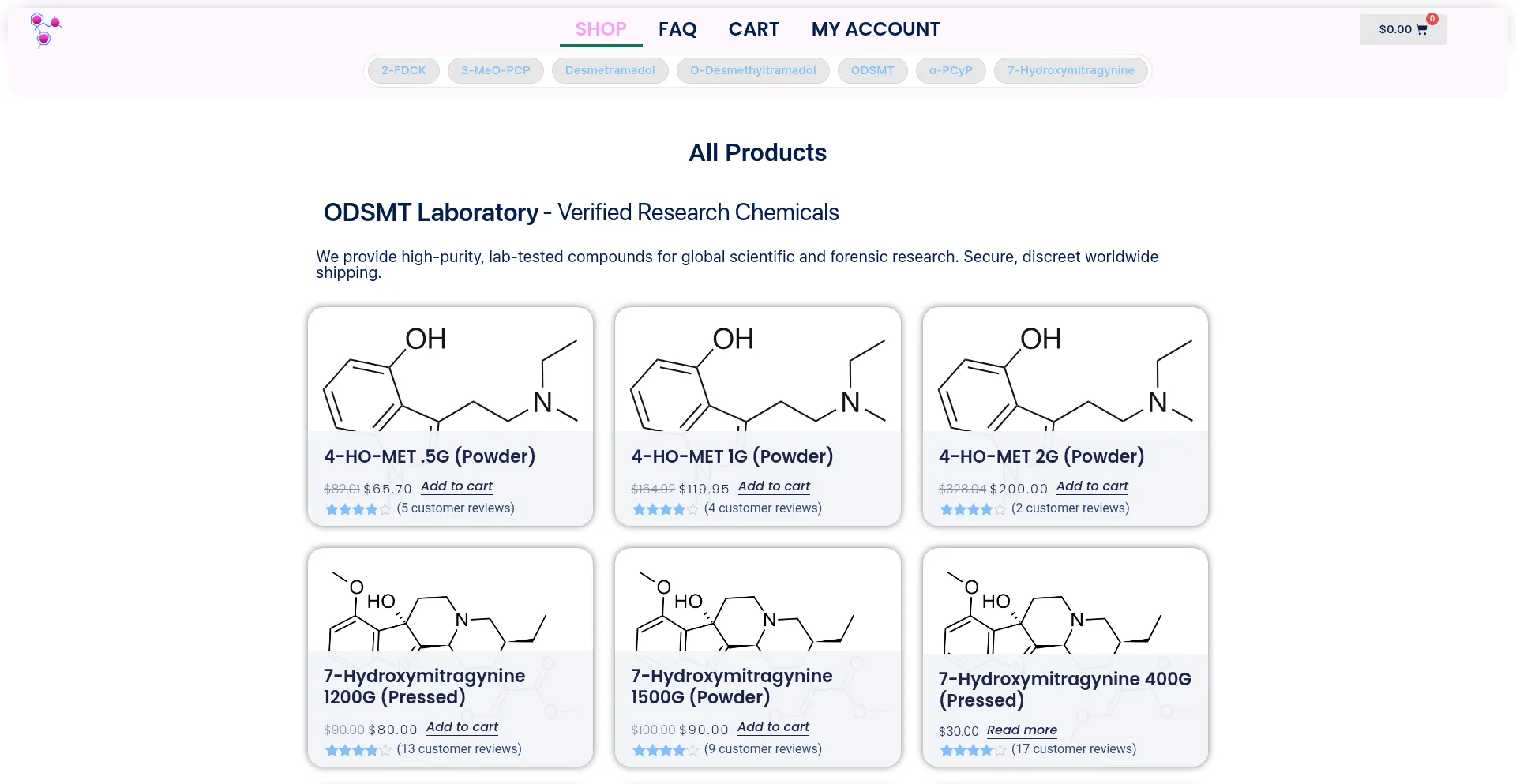The image size is (1516, 784).
Task: Select the Shop tab in navigation
Action: [x=601, y=29]
